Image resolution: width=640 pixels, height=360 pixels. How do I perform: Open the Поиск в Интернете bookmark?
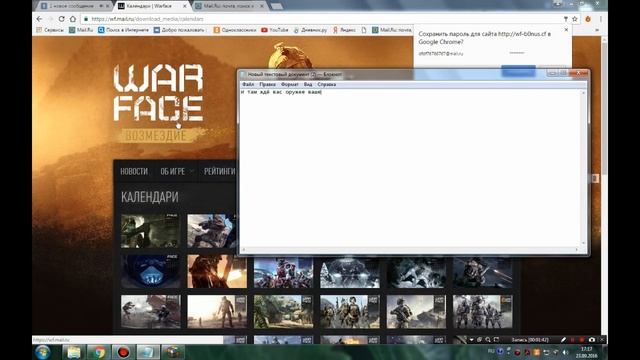[x=123, y=30]
